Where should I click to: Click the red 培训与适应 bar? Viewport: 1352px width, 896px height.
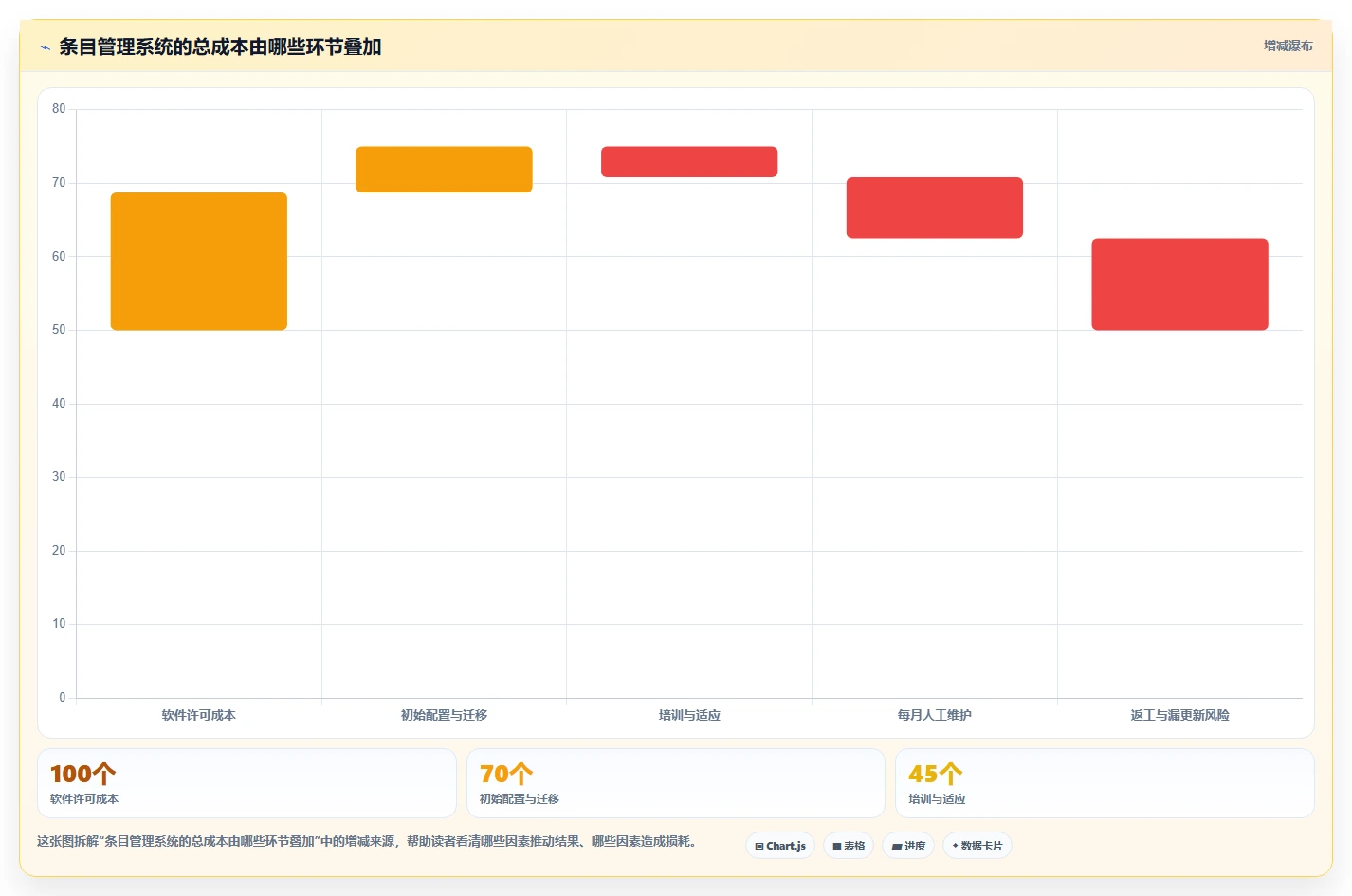(x=689, y=162)
